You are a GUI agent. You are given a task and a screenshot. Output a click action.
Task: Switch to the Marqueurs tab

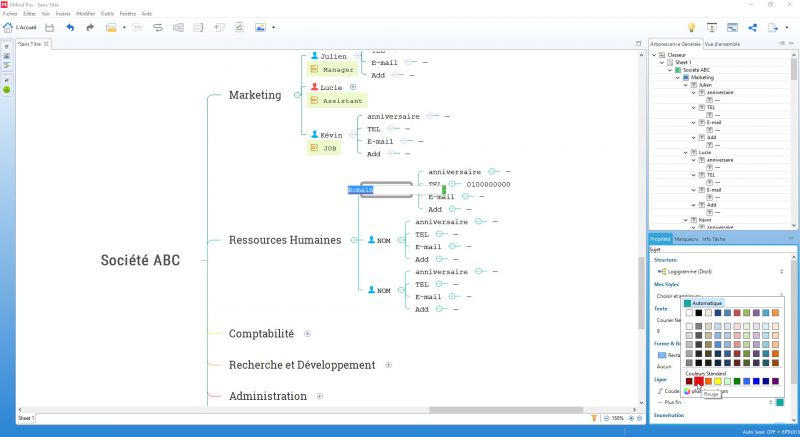[686, 239]
